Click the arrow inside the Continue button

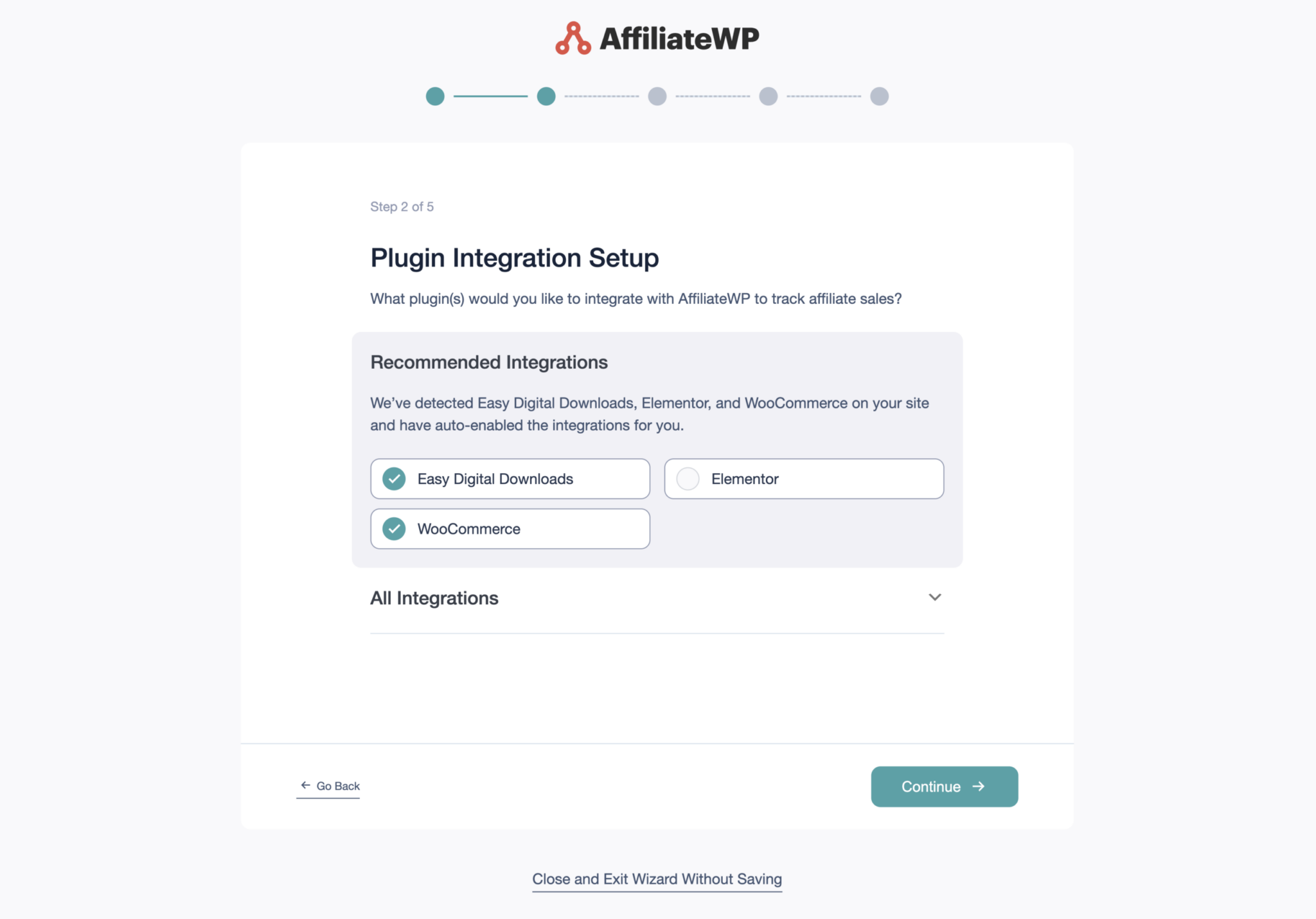(979, 786)
